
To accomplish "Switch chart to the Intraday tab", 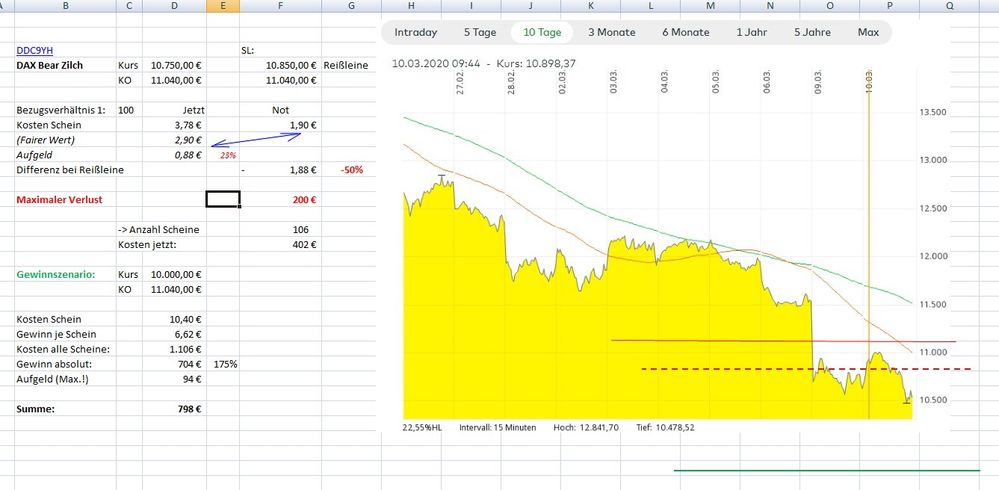I will (415, 32).
